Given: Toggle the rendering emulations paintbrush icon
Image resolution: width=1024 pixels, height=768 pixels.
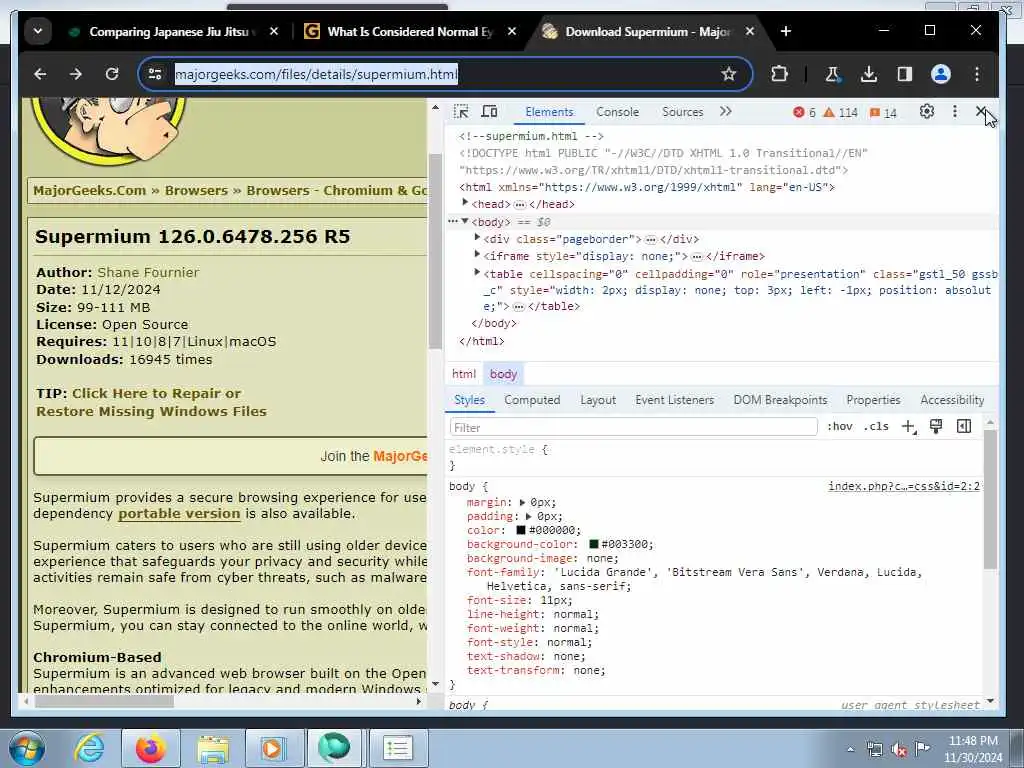Looking at the screenshot, I should coord(936,426).
